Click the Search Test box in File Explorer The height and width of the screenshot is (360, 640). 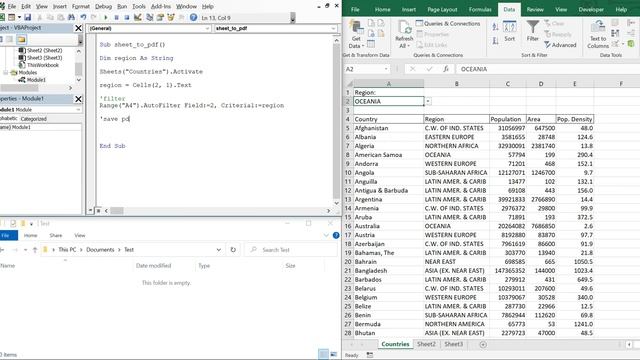click(x=291, y=249)
